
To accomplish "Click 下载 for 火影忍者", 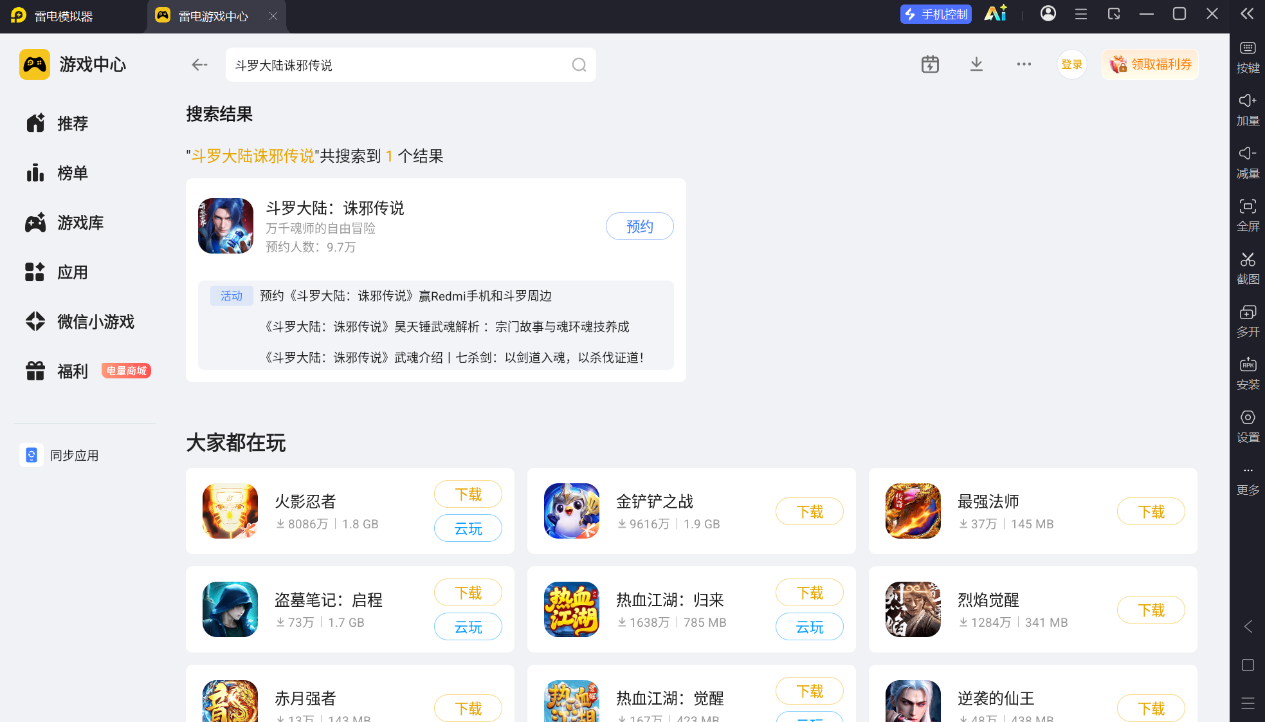I will pyautogui.click(x=468, y=494).
